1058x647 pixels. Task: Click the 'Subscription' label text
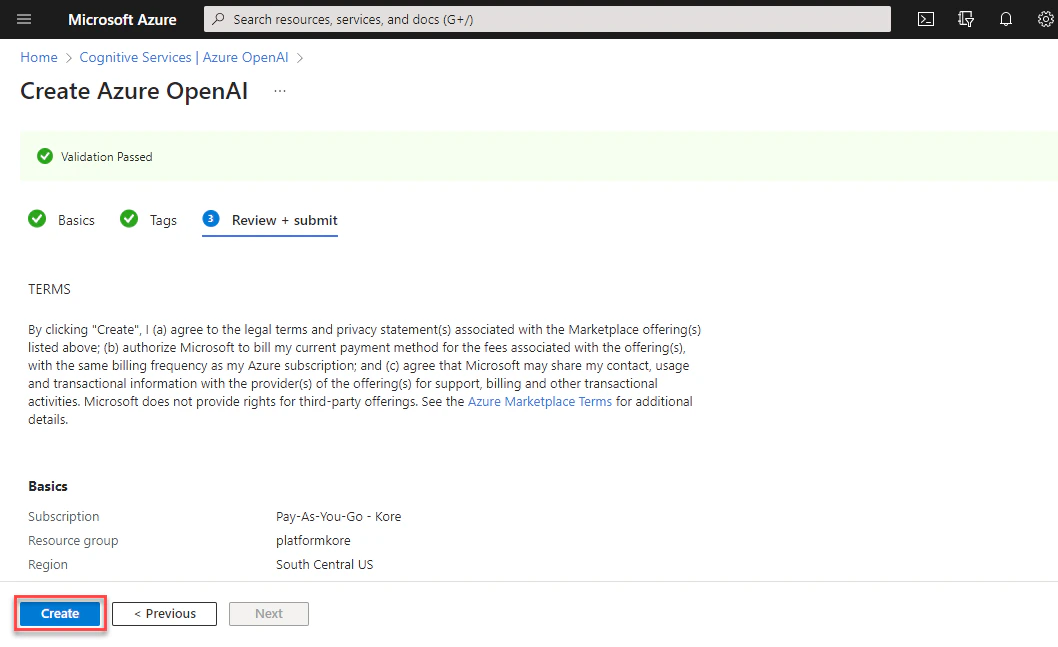[x=63, y=516]
